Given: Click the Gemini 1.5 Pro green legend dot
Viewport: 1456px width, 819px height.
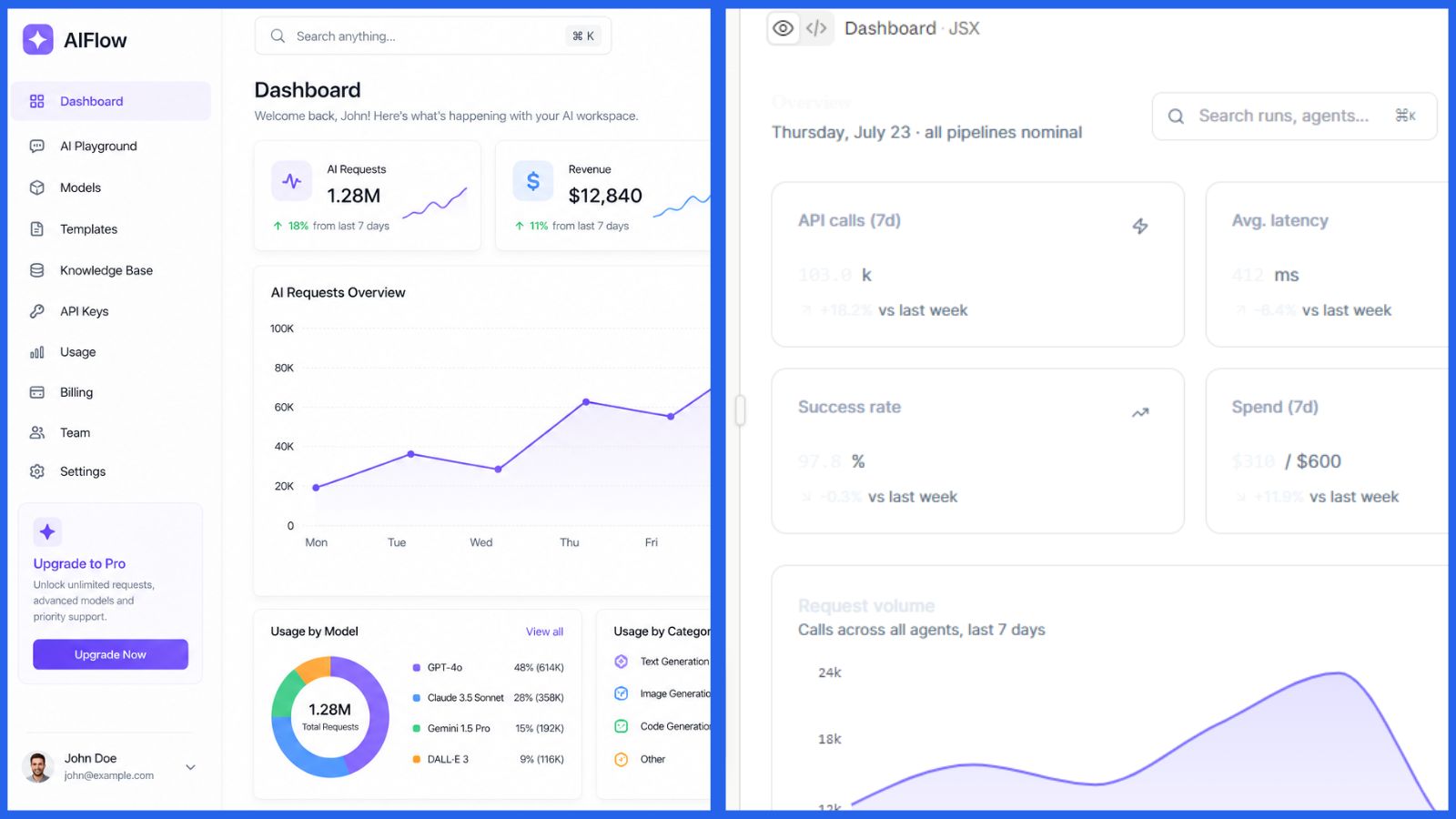Looking at the screenshot, I should (x=417, y=728).
